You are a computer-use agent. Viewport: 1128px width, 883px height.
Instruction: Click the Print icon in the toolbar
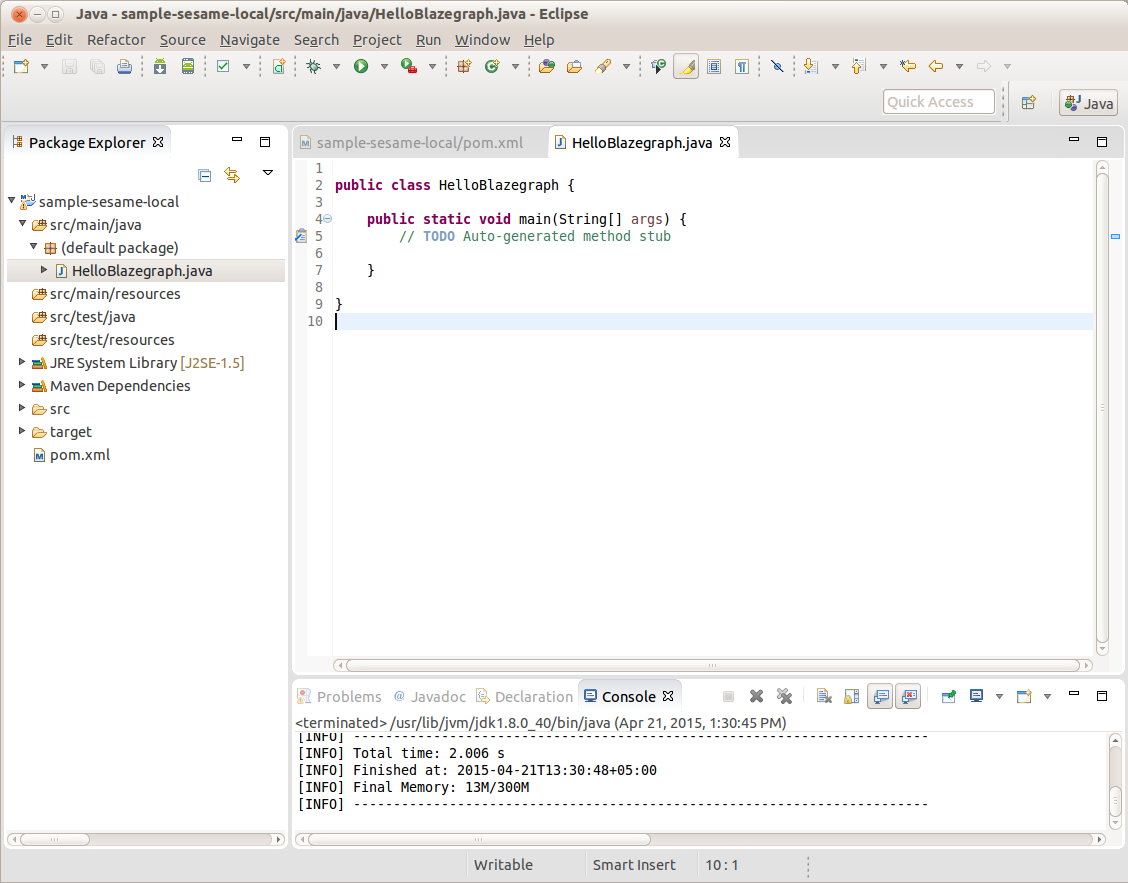point(124,67)
